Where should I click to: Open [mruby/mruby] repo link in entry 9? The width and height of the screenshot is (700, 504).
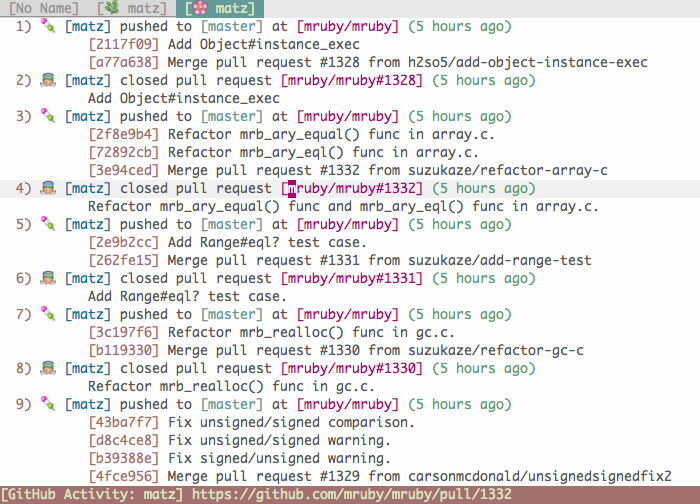click(x=348, y=404)
